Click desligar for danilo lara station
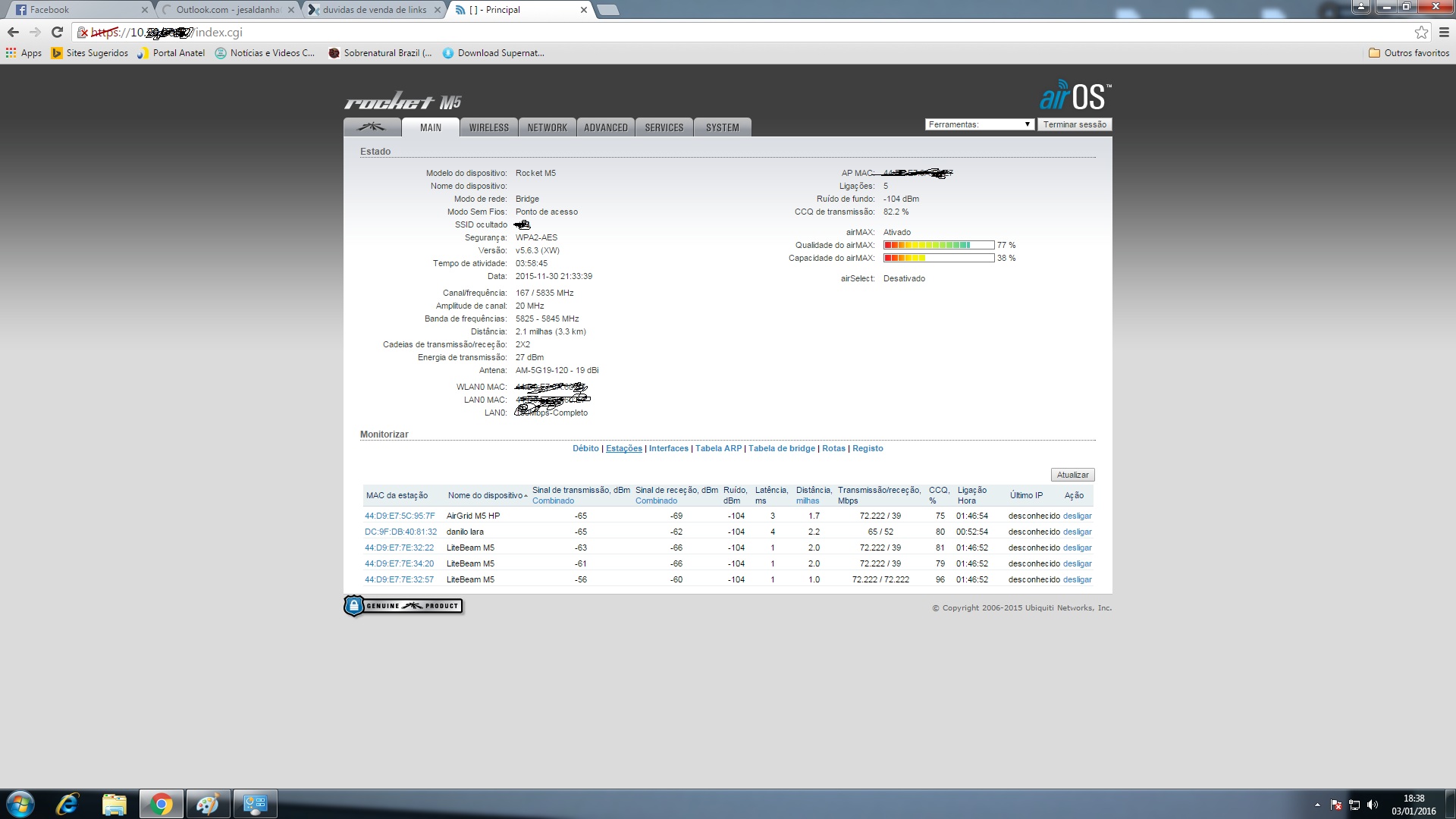 [1077, 532]
